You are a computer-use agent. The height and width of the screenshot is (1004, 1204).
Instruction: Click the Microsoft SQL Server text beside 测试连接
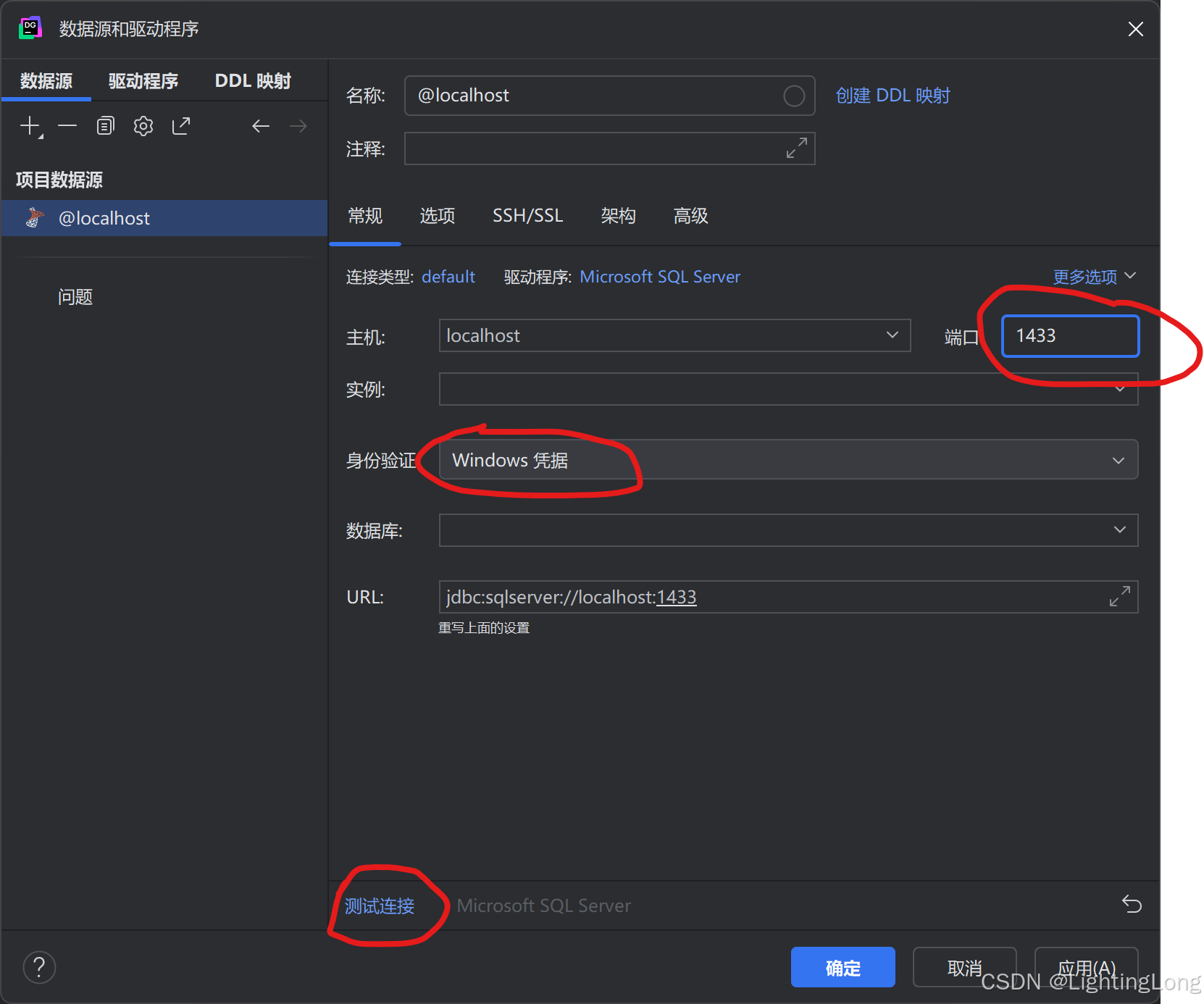(543, 905)
